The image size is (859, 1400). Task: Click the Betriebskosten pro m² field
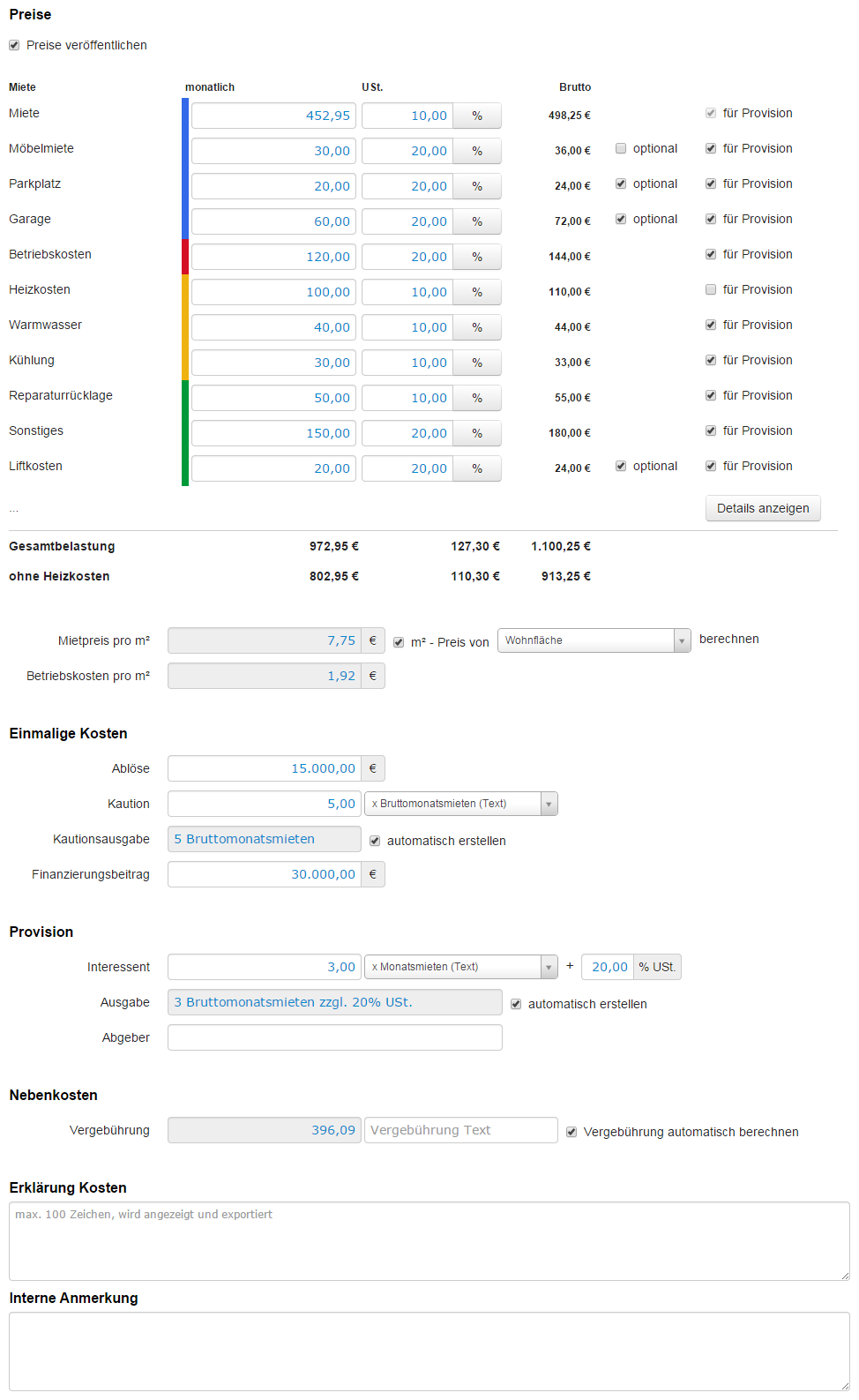point(265,676)
